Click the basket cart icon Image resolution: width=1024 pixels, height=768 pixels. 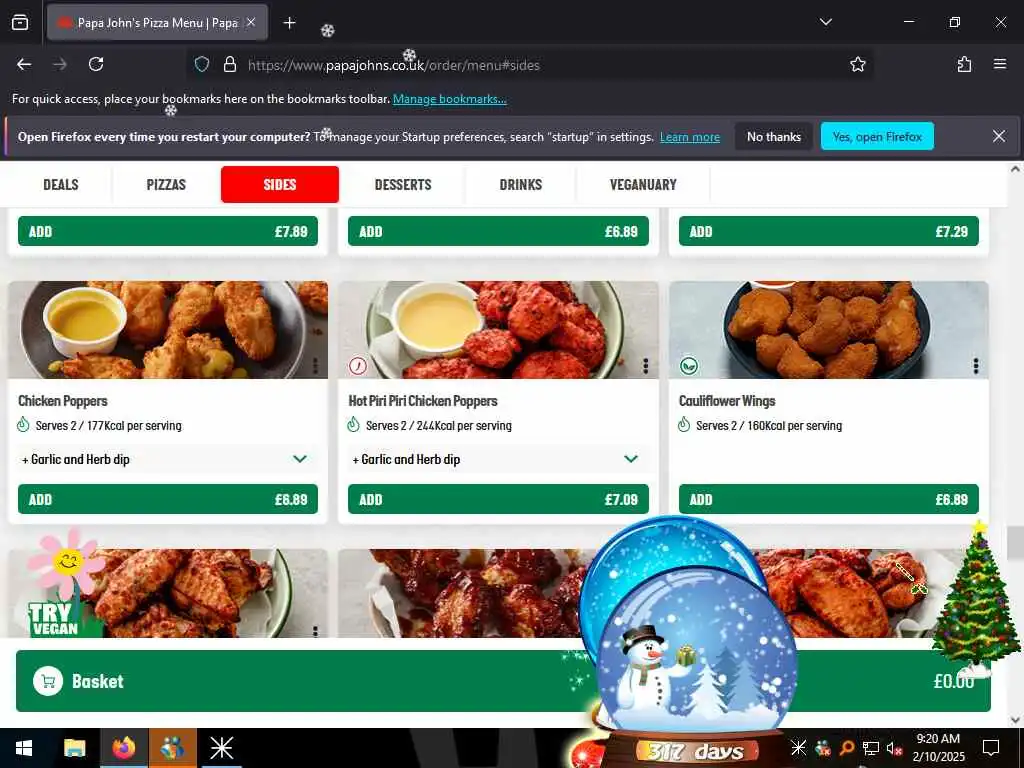(48, 681)
